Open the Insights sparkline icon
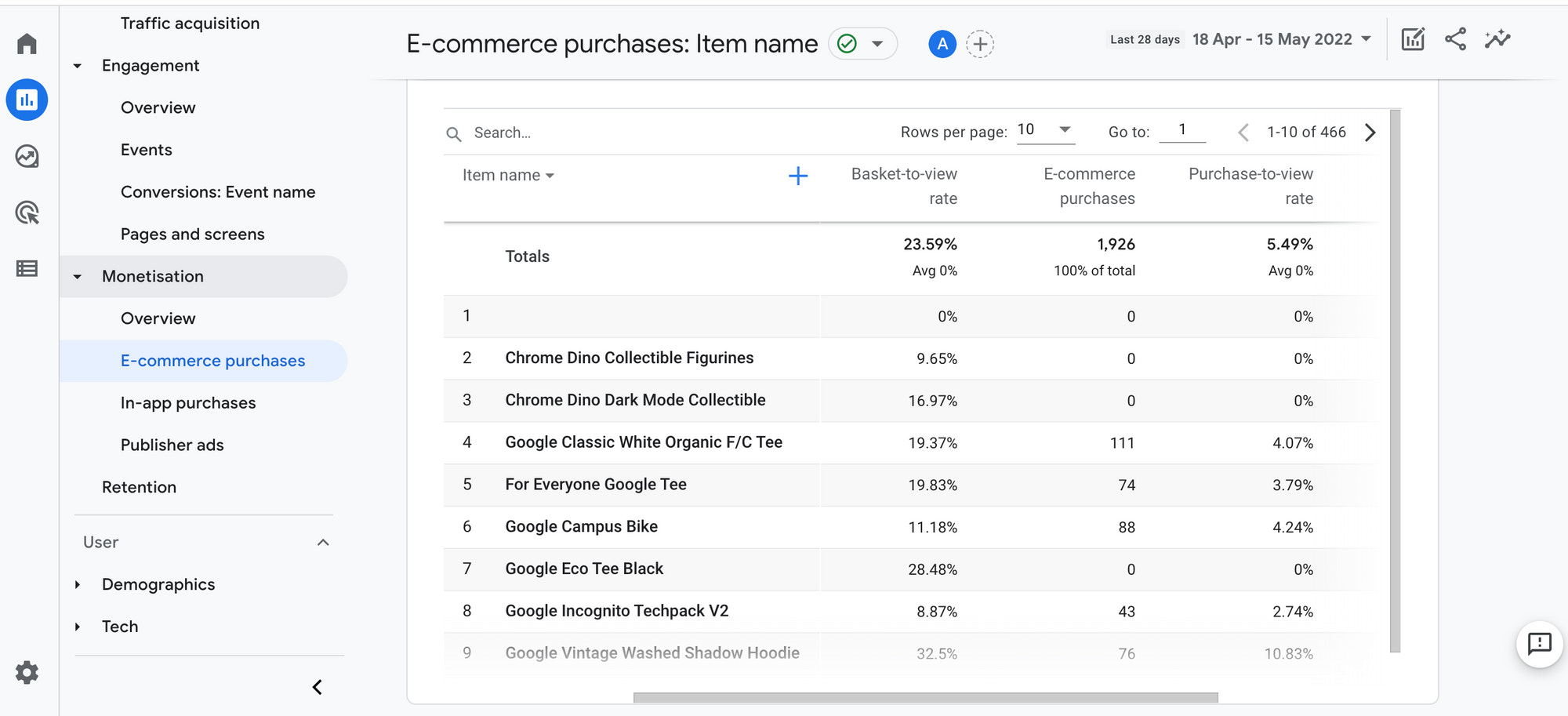 (1497, 39)
